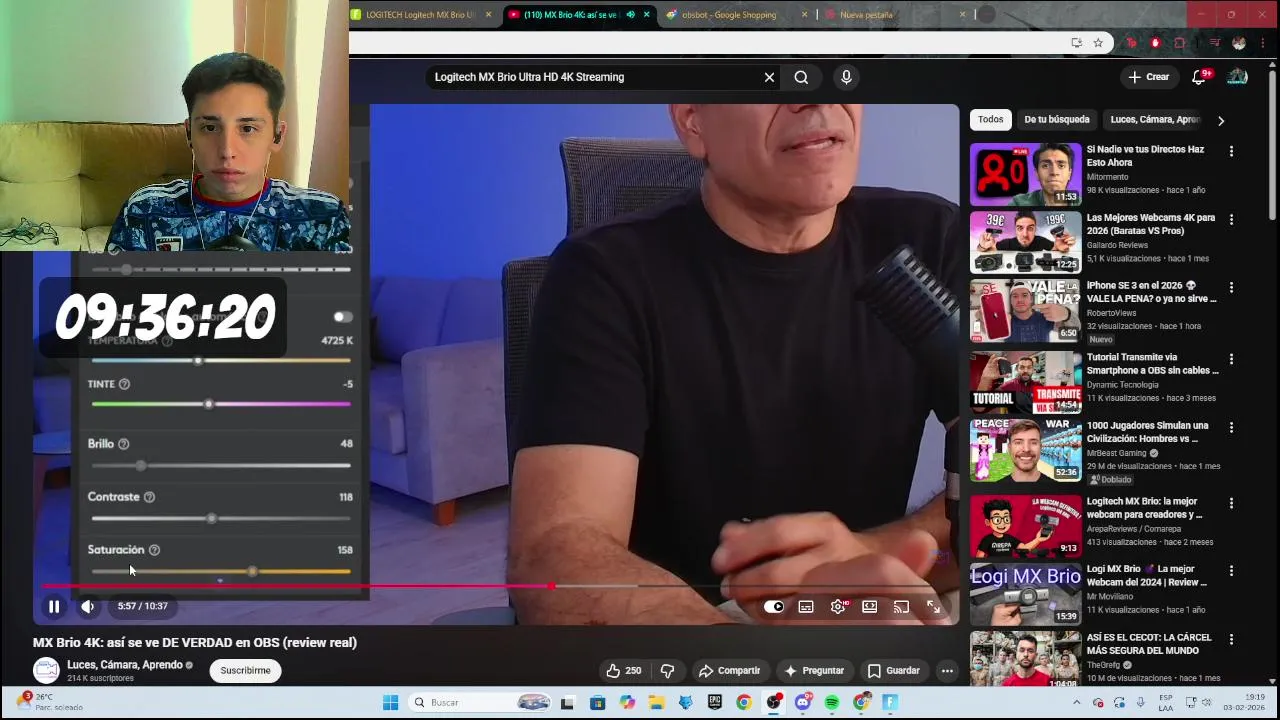Screen dimensions: 1280x720
Task: Open the Luces, Cámara, Aprendo channel avatar
Action: pos(46,671)
